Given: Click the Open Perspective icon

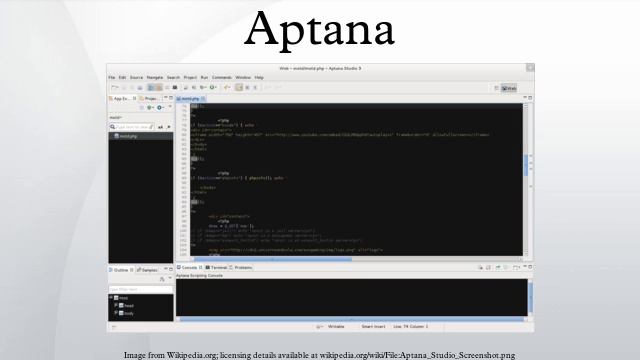Looking at the screenshot, I should point(496,88).
